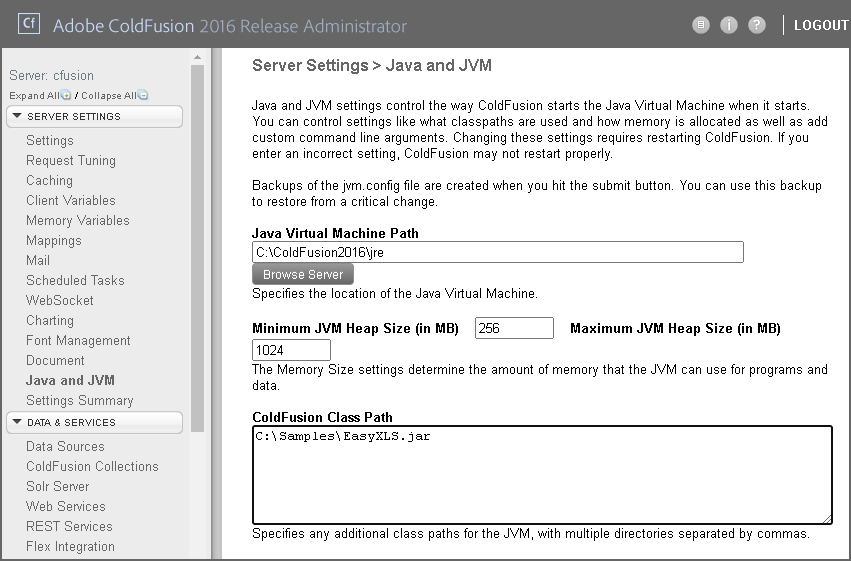The image size is (851, 561).
Task: Click the 'Server Settings > Java and JVM' heading
Action: tap(372, 66)
